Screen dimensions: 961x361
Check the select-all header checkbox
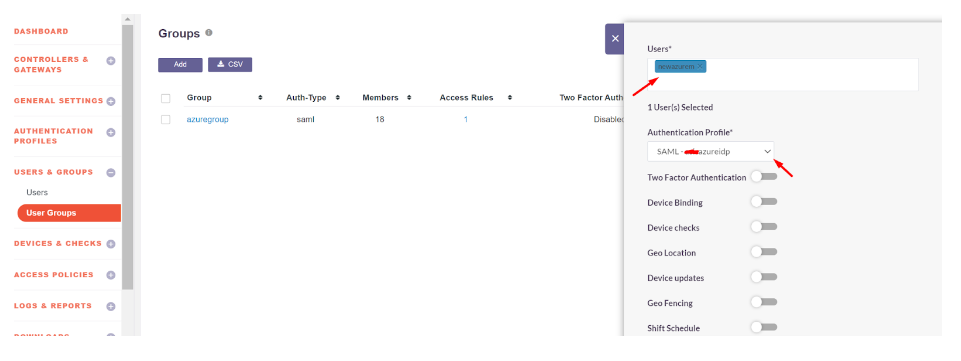(165, 98)
